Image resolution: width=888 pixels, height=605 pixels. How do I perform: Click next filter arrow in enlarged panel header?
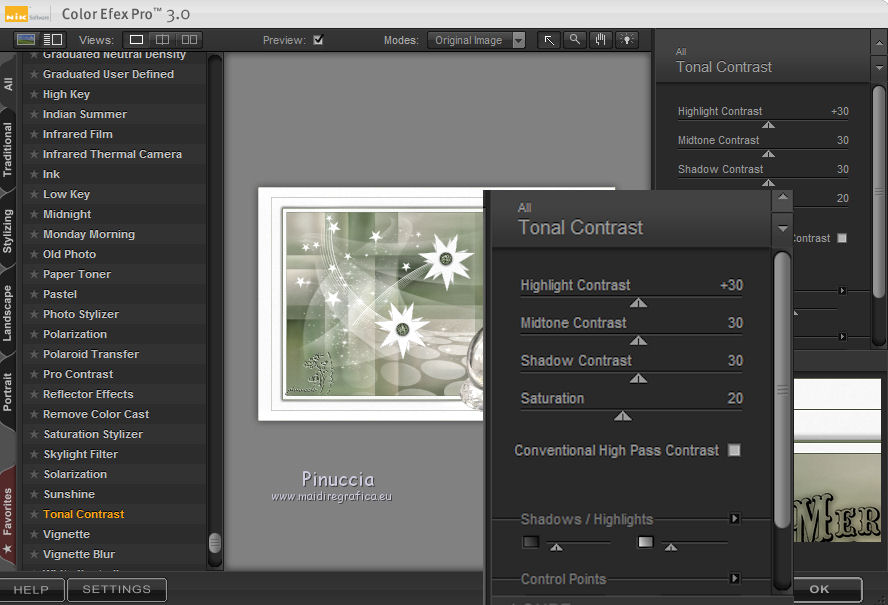[x=783, y=228]
